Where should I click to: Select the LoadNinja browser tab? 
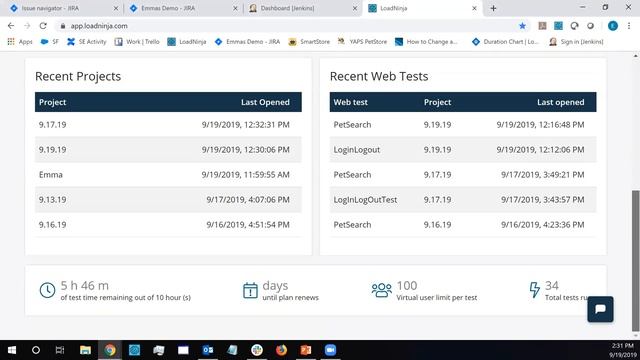point(422,8)
